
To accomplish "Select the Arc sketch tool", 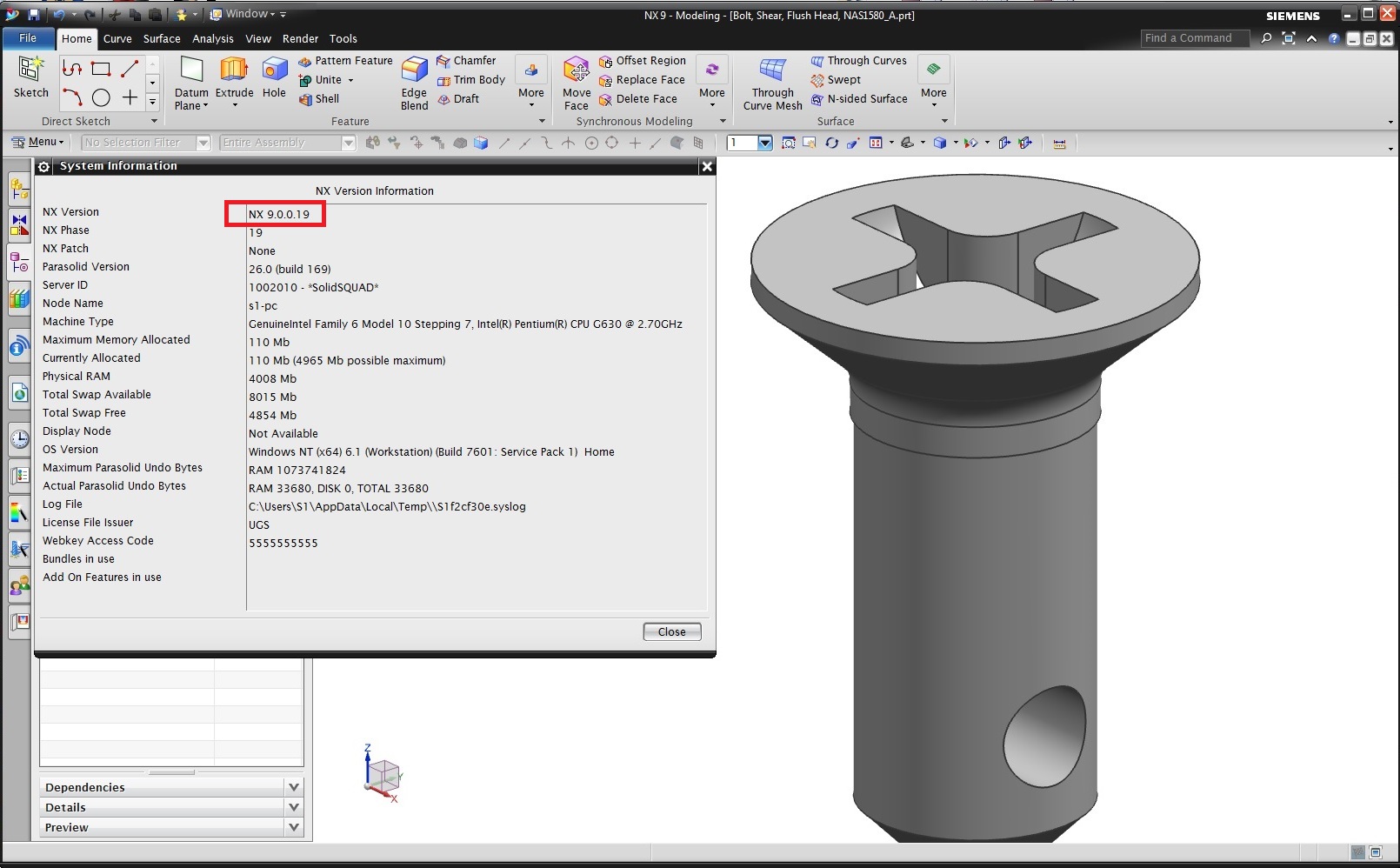I will pos(72,97).
